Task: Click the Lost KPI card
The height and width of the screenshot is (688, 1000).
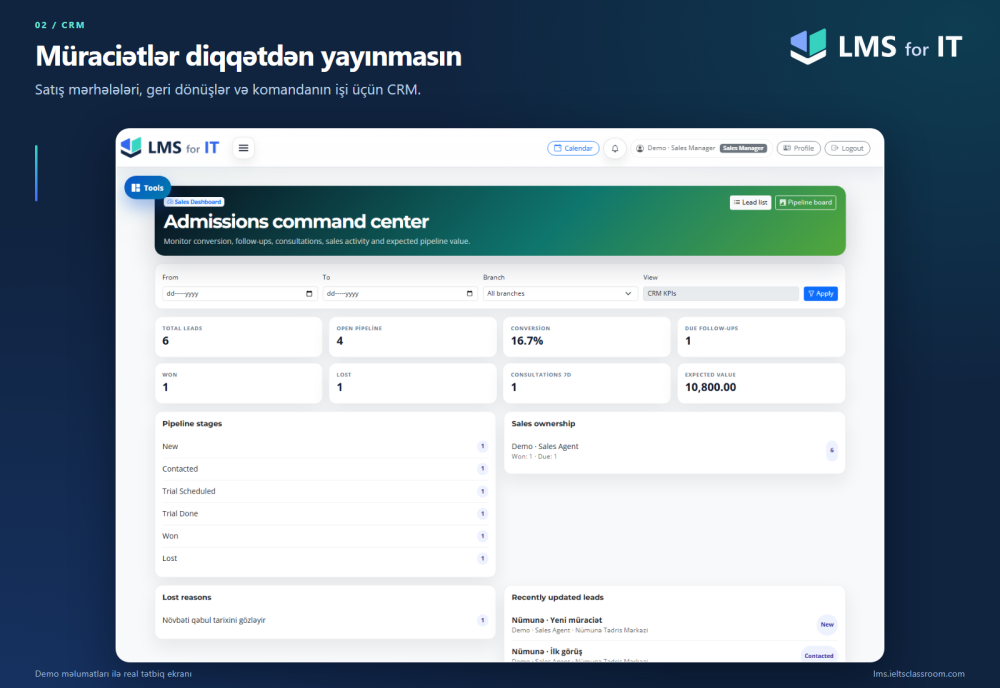Action: point(413,383)
